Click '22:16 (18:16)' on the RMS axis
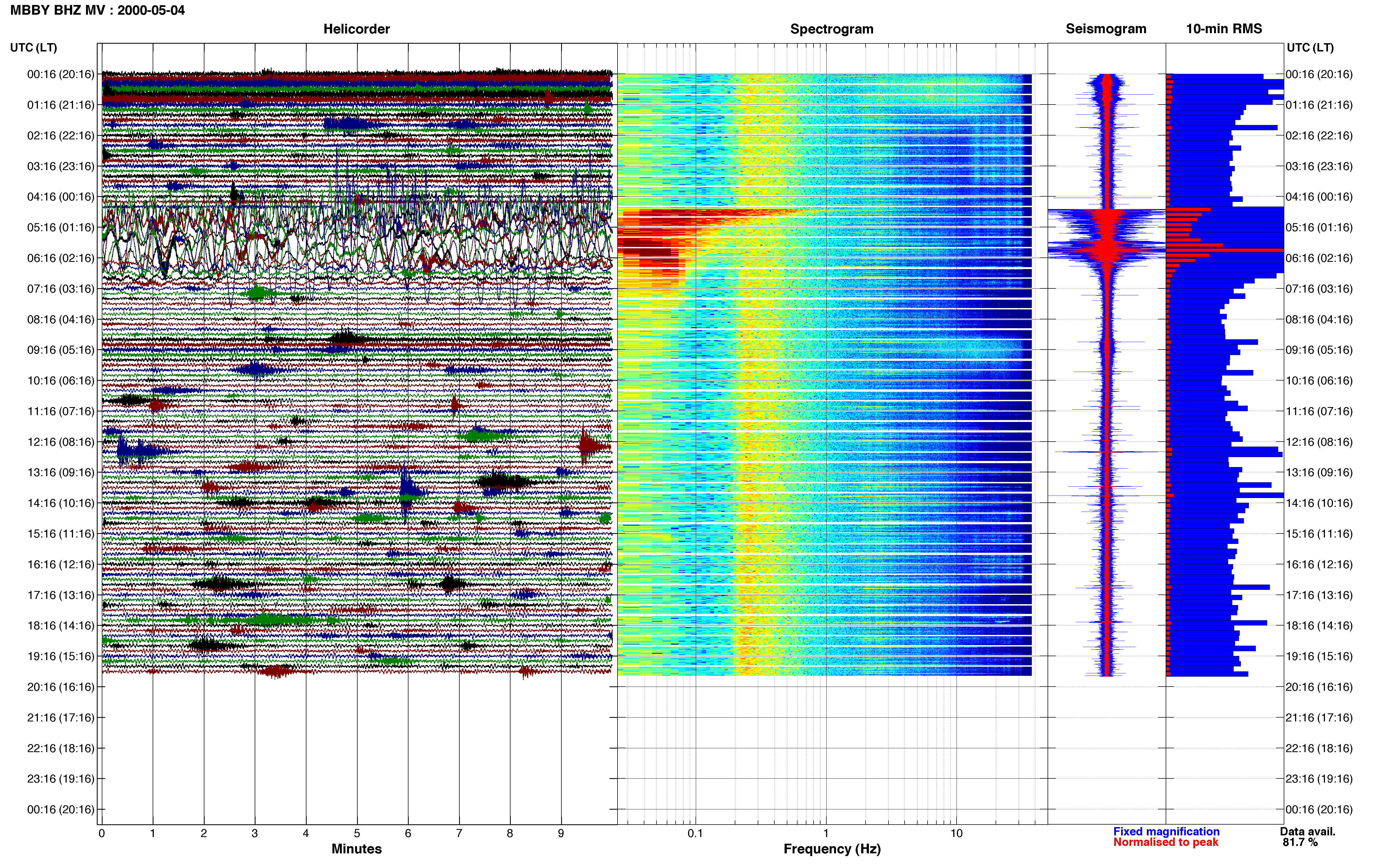Viewport: 1388px width, 868px height. 1319,748
